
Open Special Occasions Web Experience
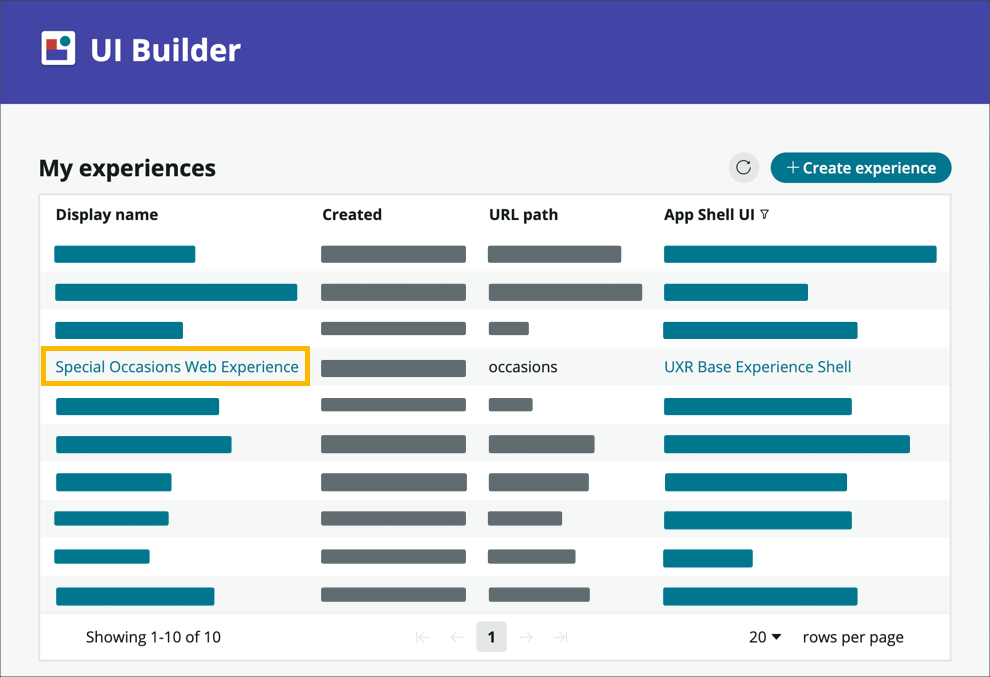pos(175,366)
